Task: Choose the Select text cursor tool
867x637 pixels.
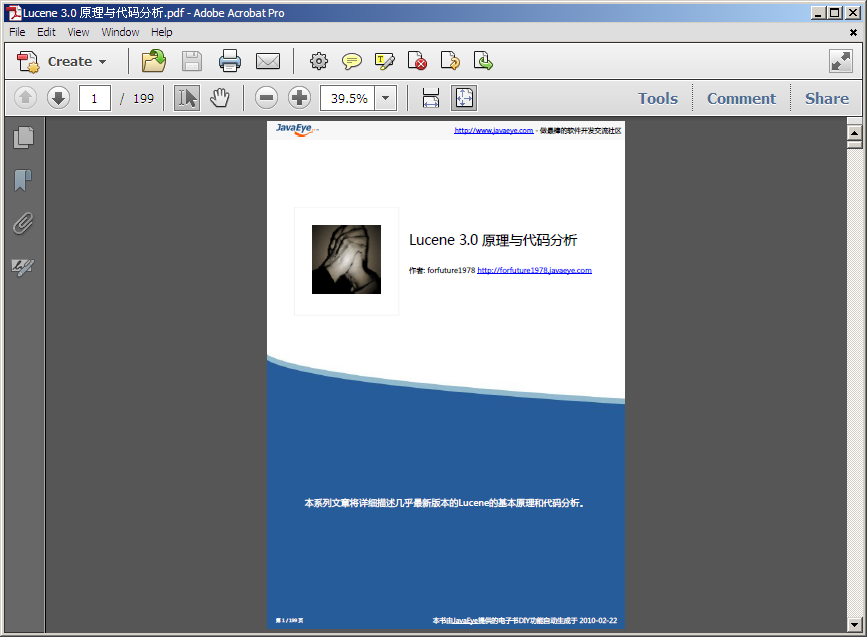Action: (x=187, y=98)
